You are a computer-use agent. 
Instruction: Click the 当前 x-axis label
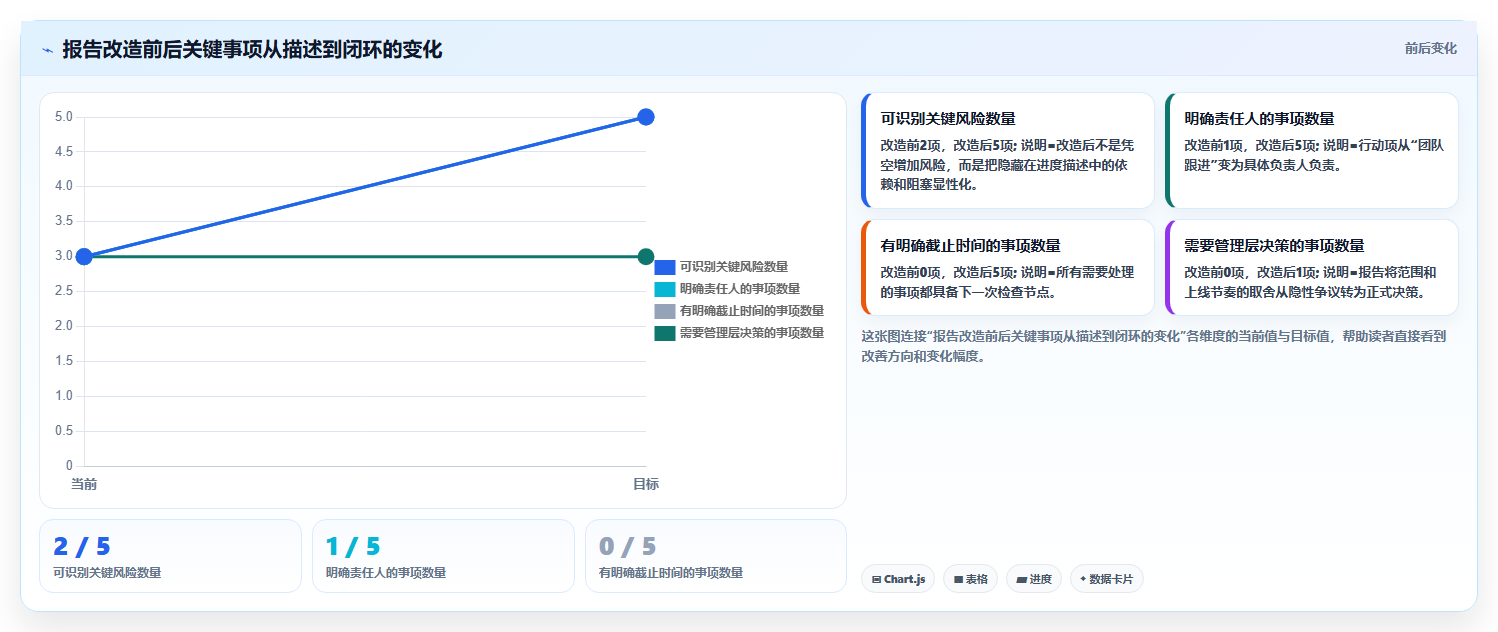coord(84,484)
